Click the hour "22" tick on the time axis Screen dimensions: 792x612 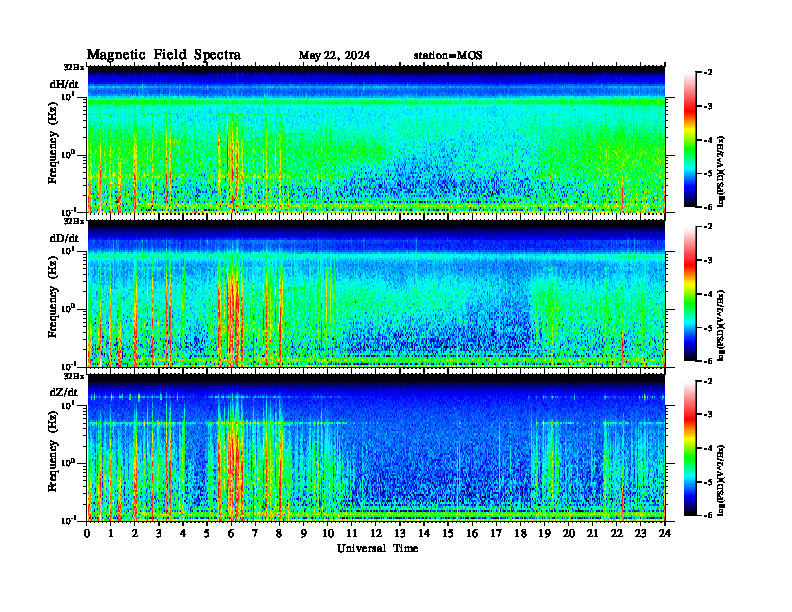tap(617, 534)
